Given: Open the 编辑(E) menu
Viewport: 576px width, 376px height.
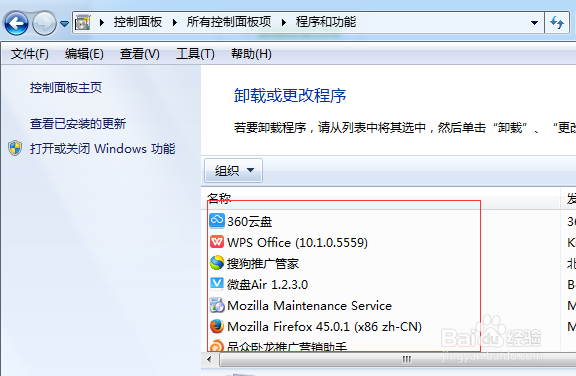Looking at the screenshot, I should click(84, 54).
